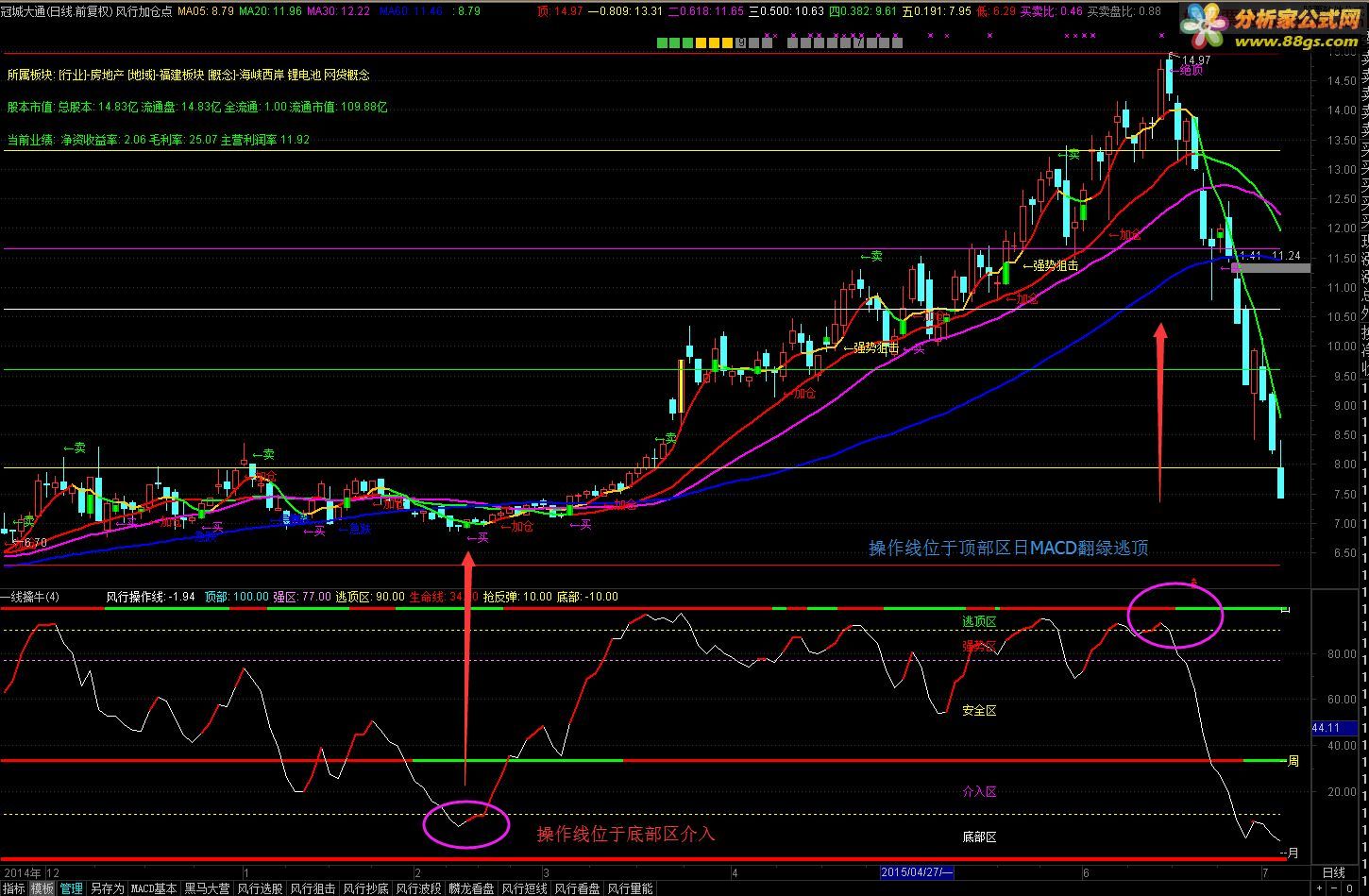Click the 日线 period button

point(1333,872)
